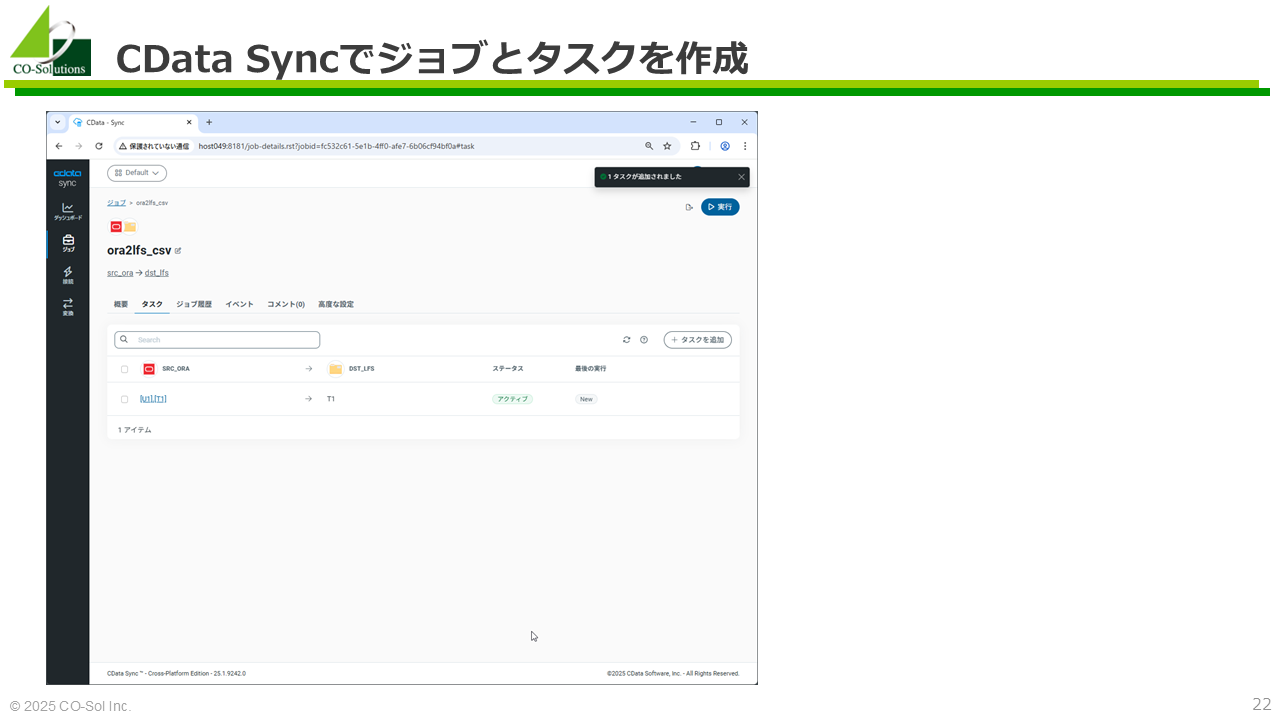Click the アクティブ status badge
The width and height of the screenshot is (1280, 720).
[x=512, y=399]
